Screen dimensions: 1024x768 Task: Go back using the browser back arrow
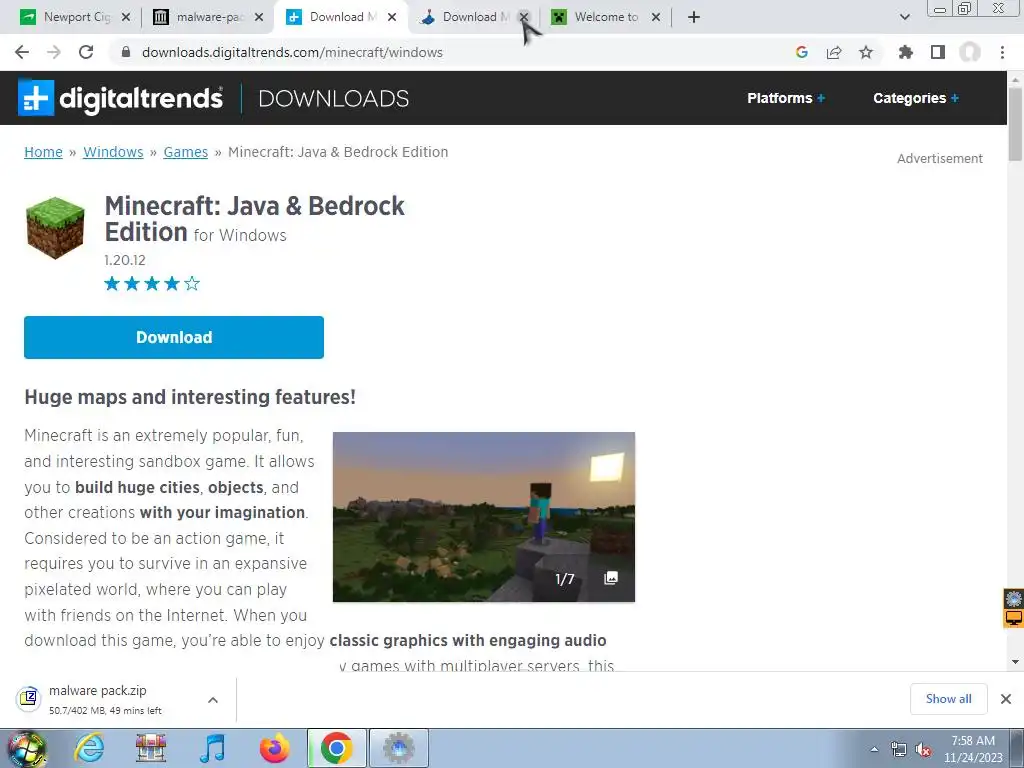(x=22, y=52)
